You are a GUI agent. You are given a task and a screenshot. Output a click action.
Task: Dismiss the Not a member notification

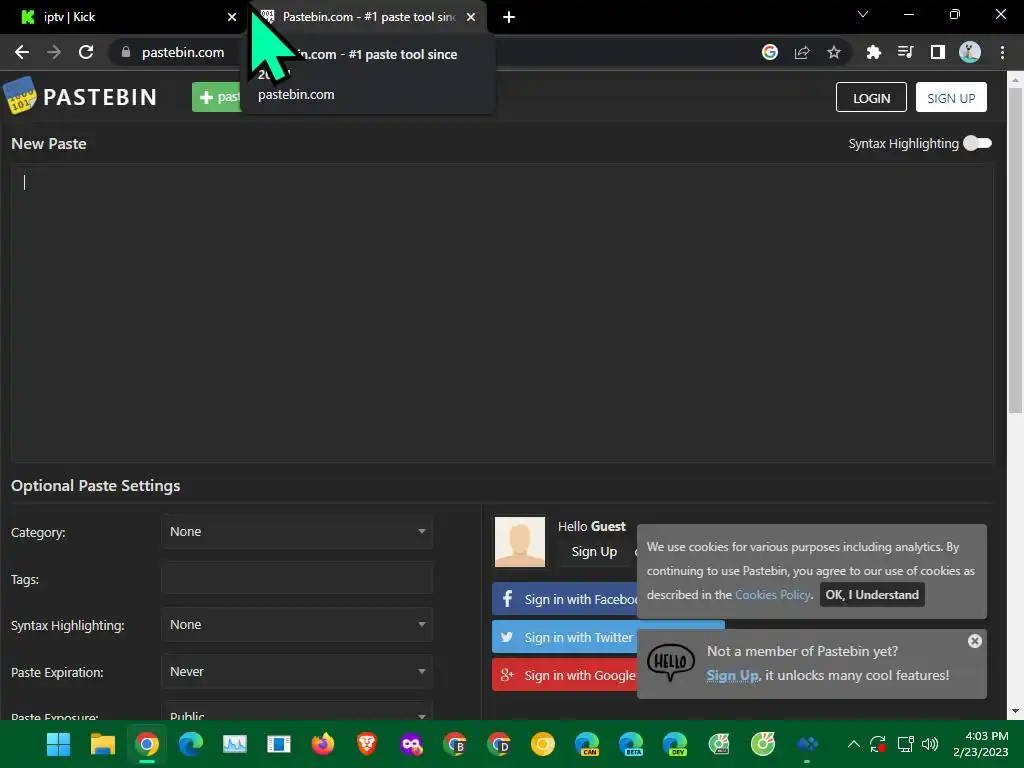tap(974, 641)
